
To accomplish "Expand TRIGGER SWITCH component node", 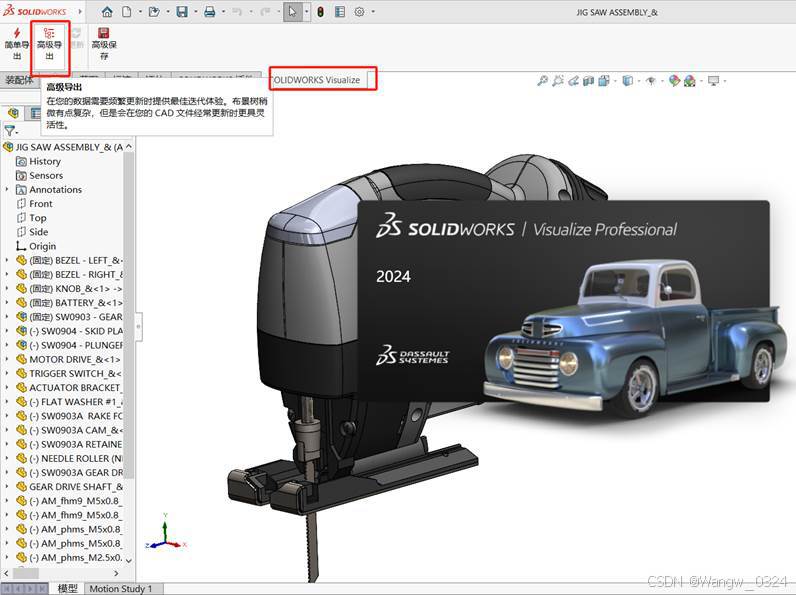I will click(x=7, y=373).
